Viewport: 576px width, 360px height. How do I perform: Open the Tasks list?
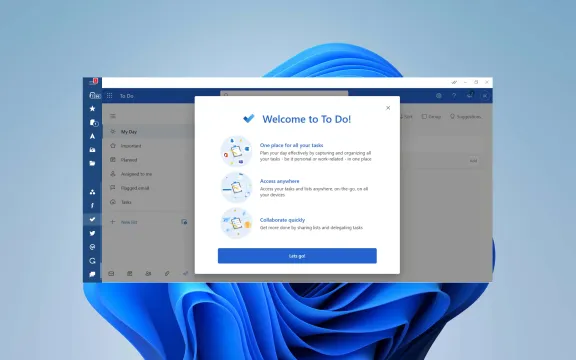[148, 202]
